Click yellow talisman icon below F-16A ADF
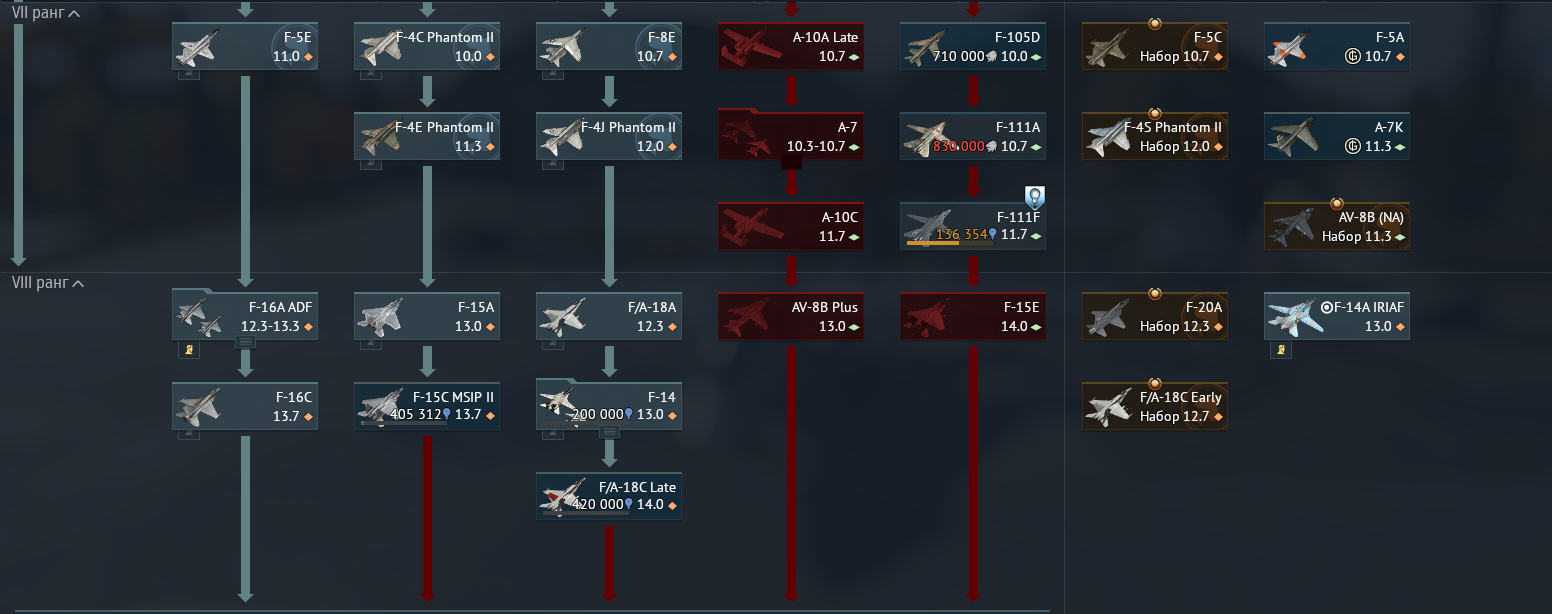The image size is (1552, 614). tap(189, 350)
